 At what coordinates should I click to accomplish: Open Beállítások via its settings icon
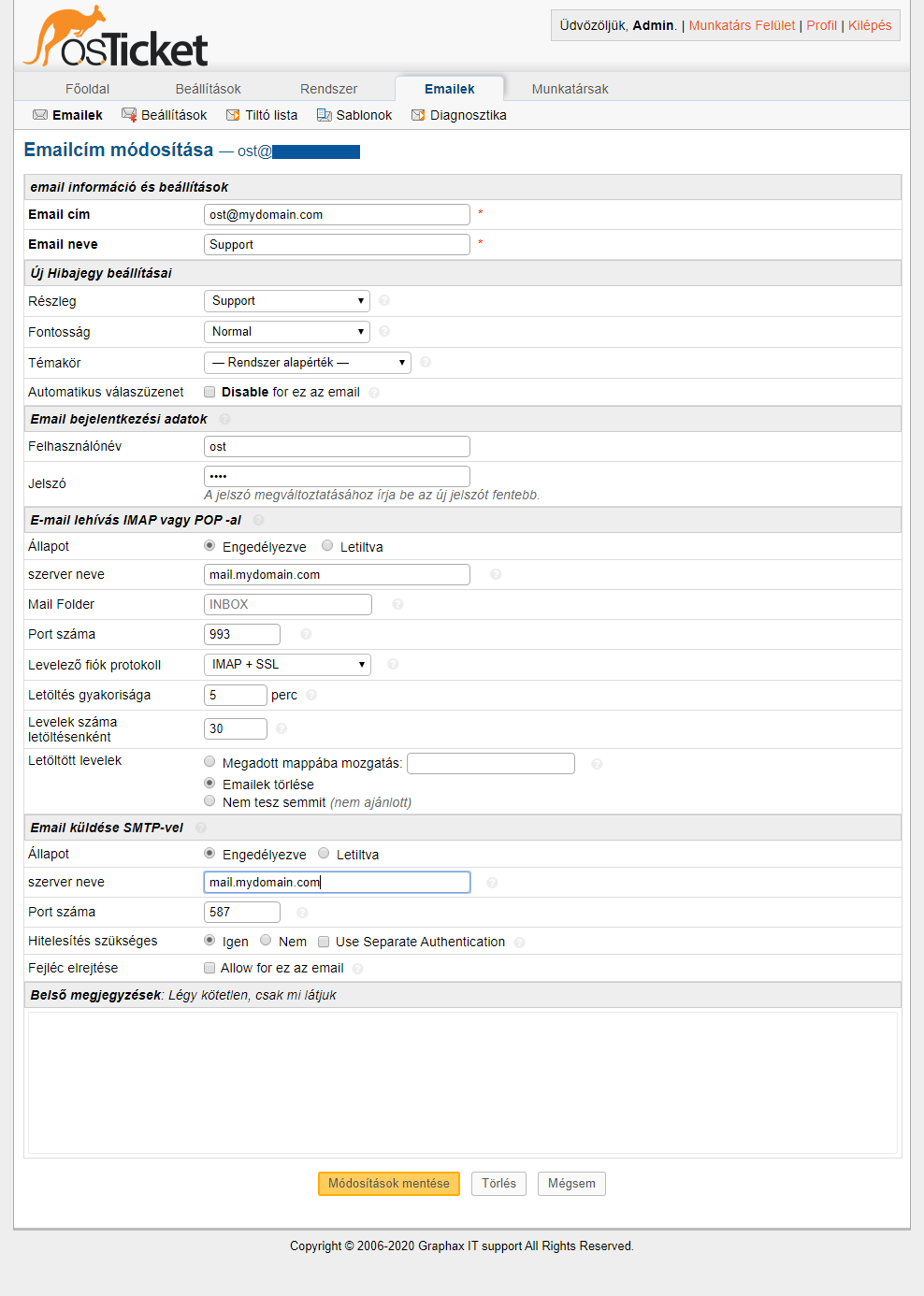point(129,115)
